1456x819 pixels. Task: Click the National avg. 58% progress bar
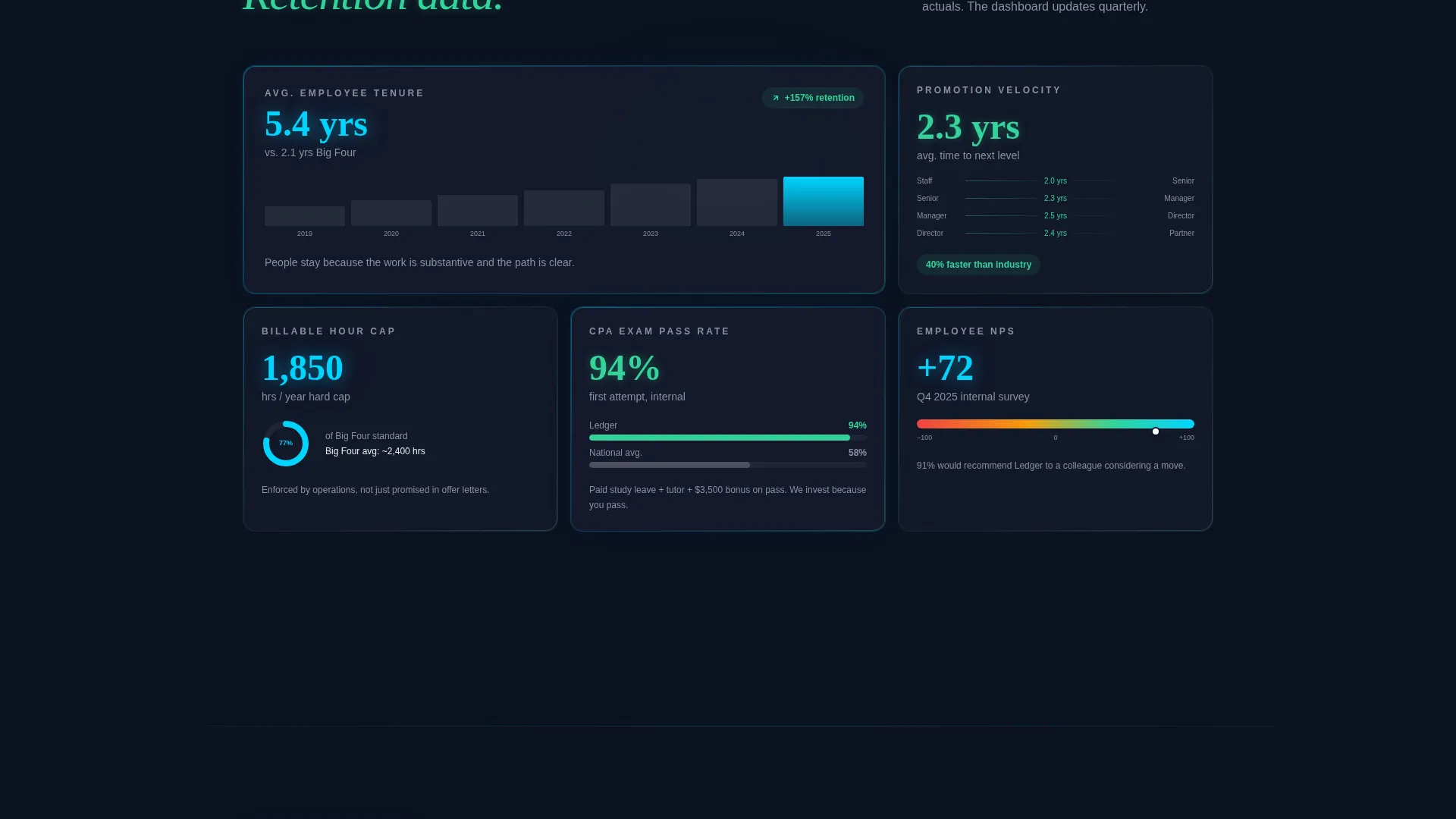tap(728, 465)
